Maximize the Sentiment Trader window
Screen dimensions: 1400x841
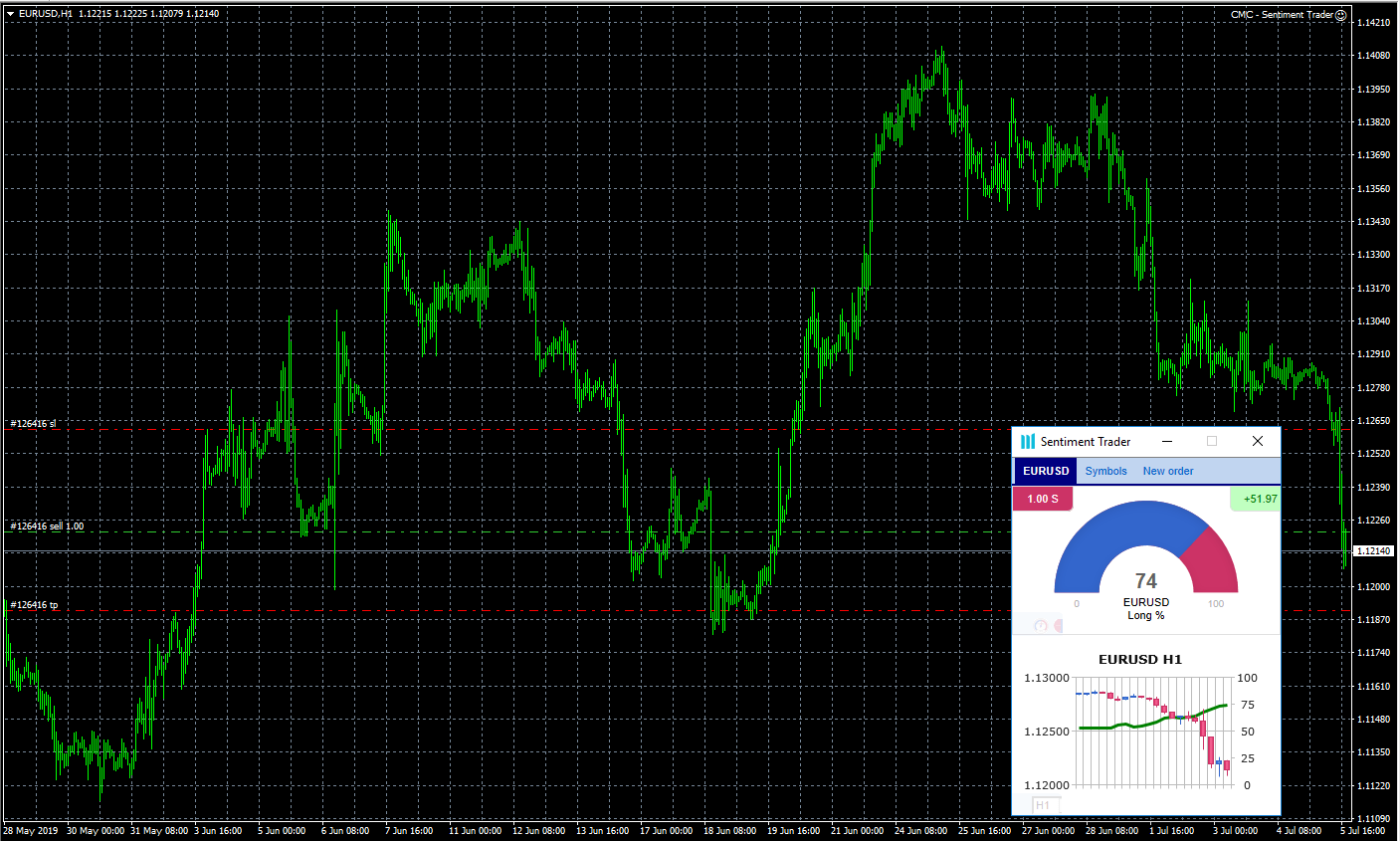1212,441
